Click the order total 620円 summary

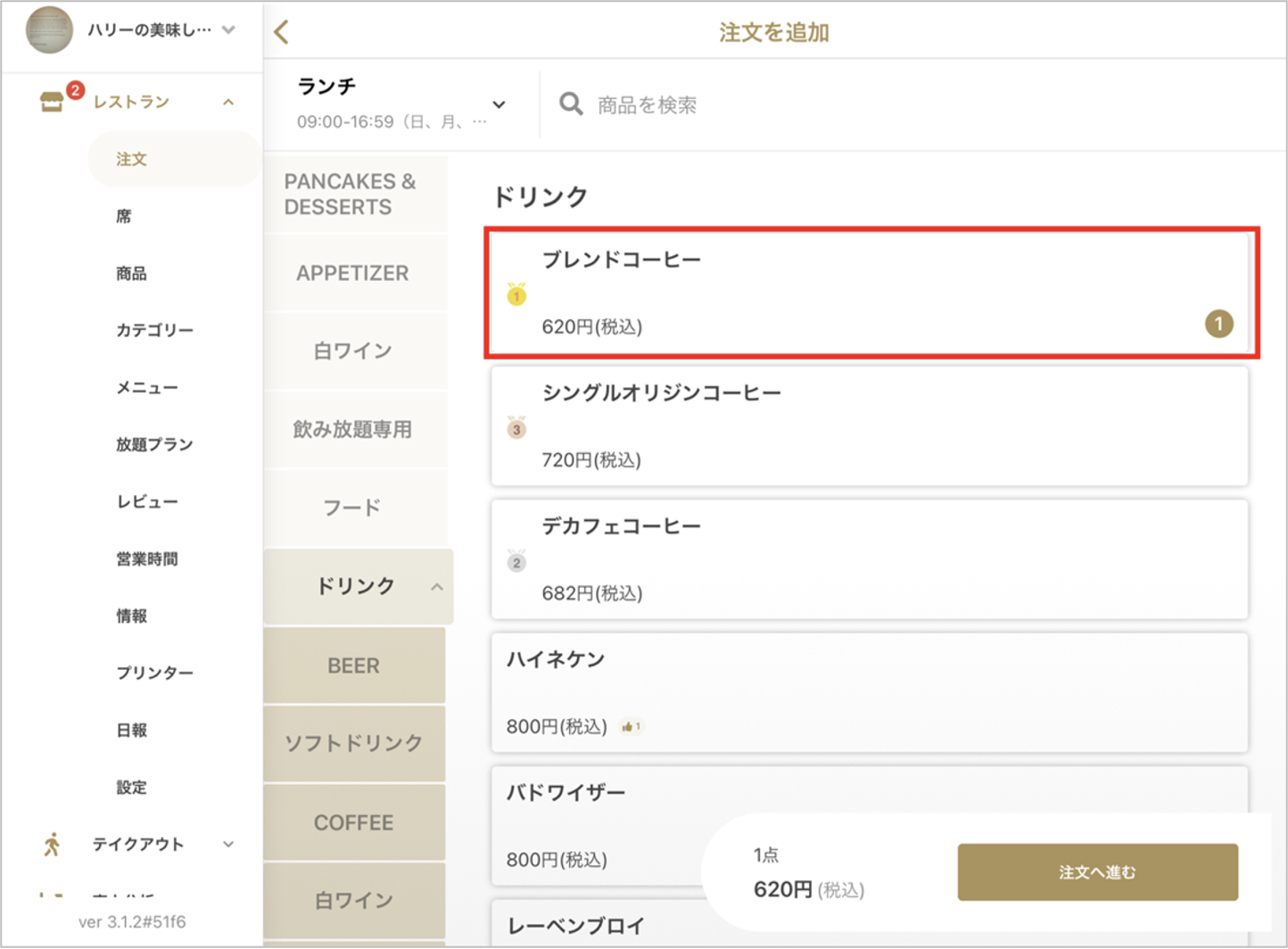(x=809, y=889)
